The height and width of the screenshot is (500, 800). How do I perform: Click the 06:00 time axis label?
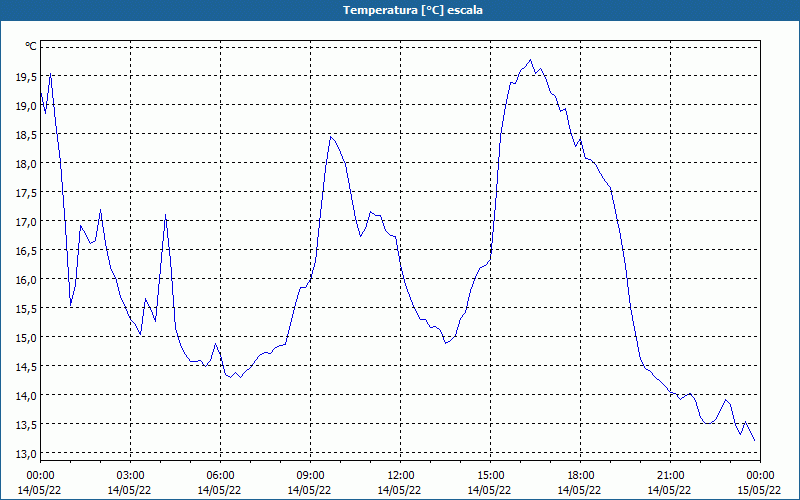[220, 476]
